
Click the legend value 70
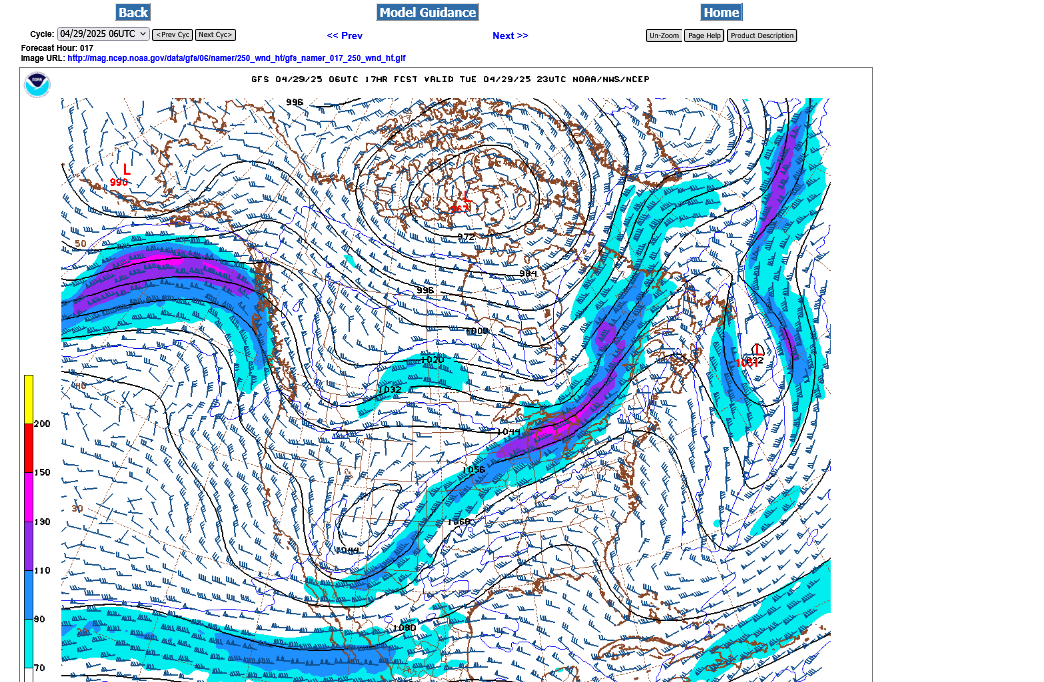coord(39,667)
